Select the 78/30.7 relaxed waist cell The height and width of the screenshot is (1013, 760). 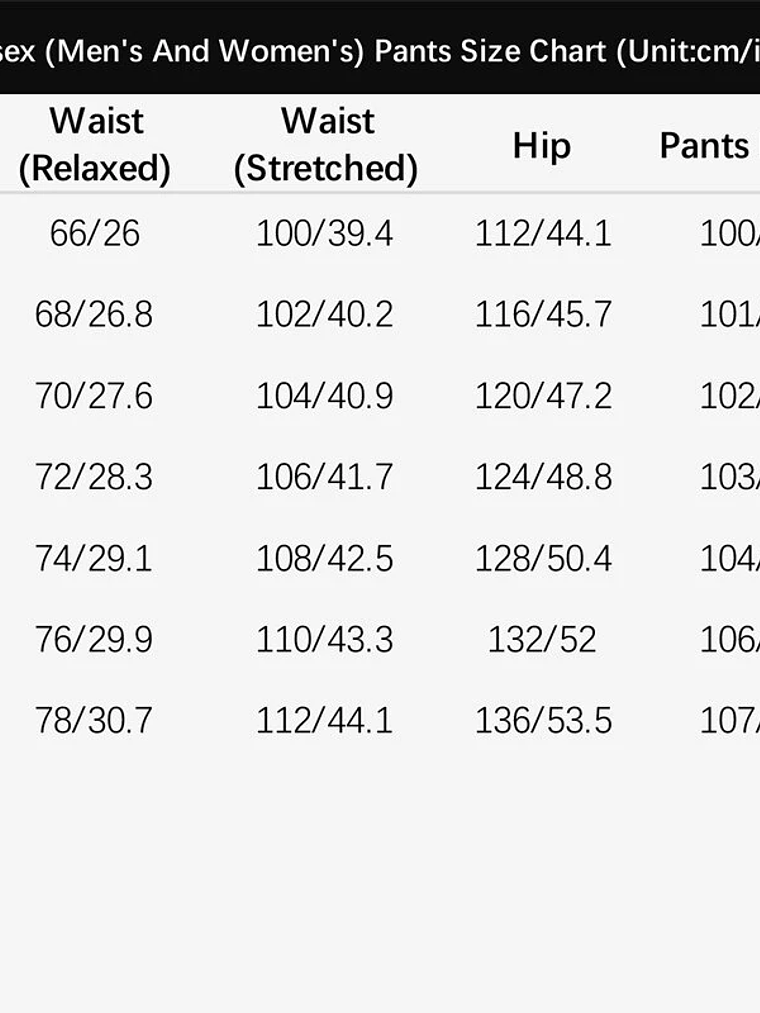[x=94, y=720]
